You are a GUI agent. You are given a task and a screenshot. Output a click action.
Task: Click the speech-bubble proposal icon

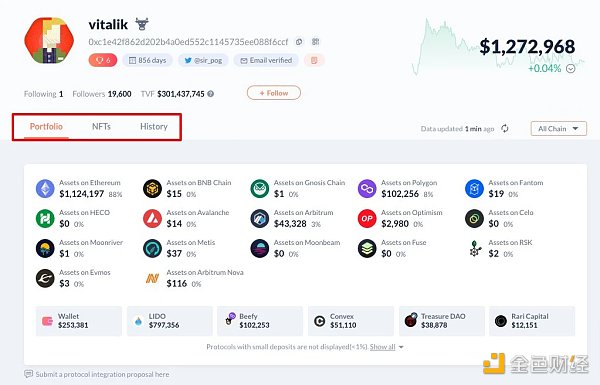pyautogui.click(x=28, y=374)
